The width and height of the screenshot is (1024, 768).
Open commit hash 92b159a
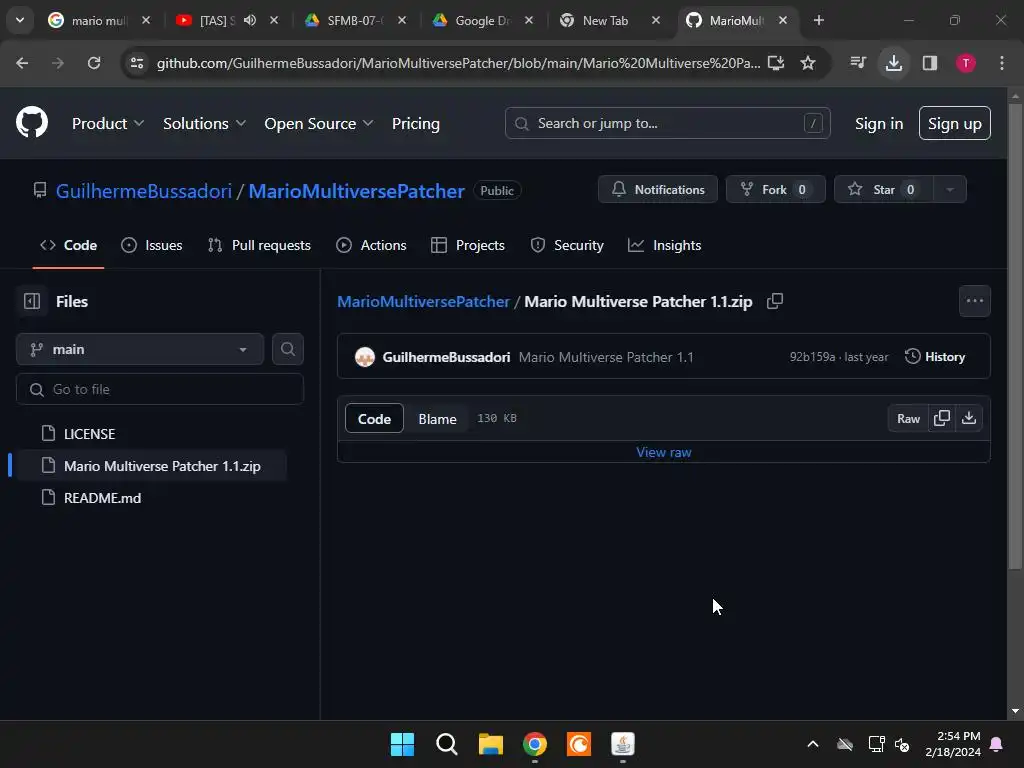tap(812, 357)
